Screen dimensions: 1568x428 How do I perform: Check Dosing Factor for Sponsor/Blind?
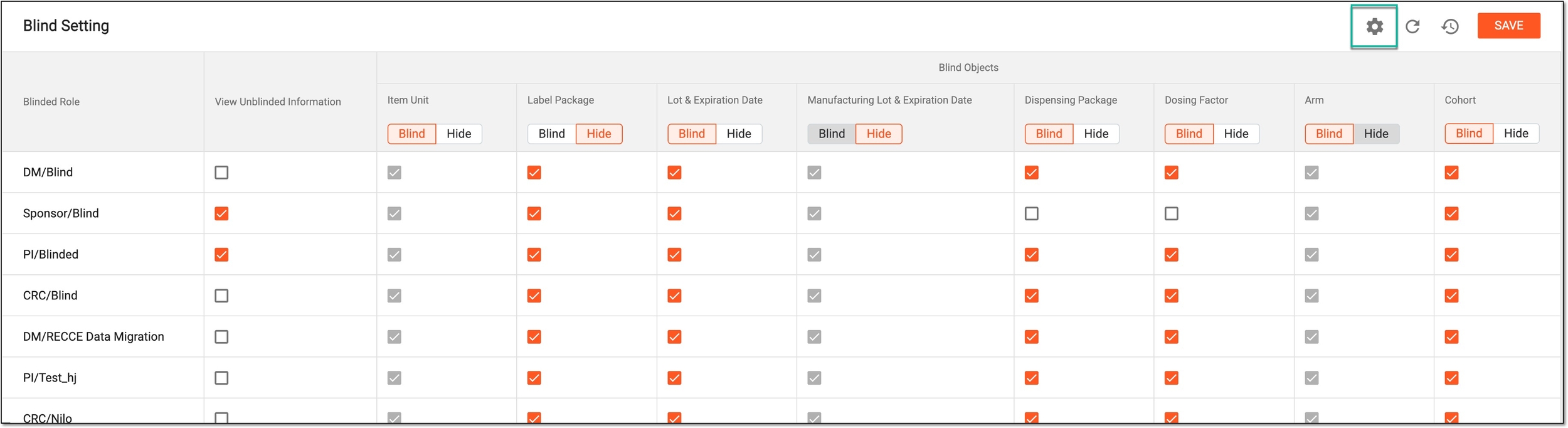(1172, 213)
